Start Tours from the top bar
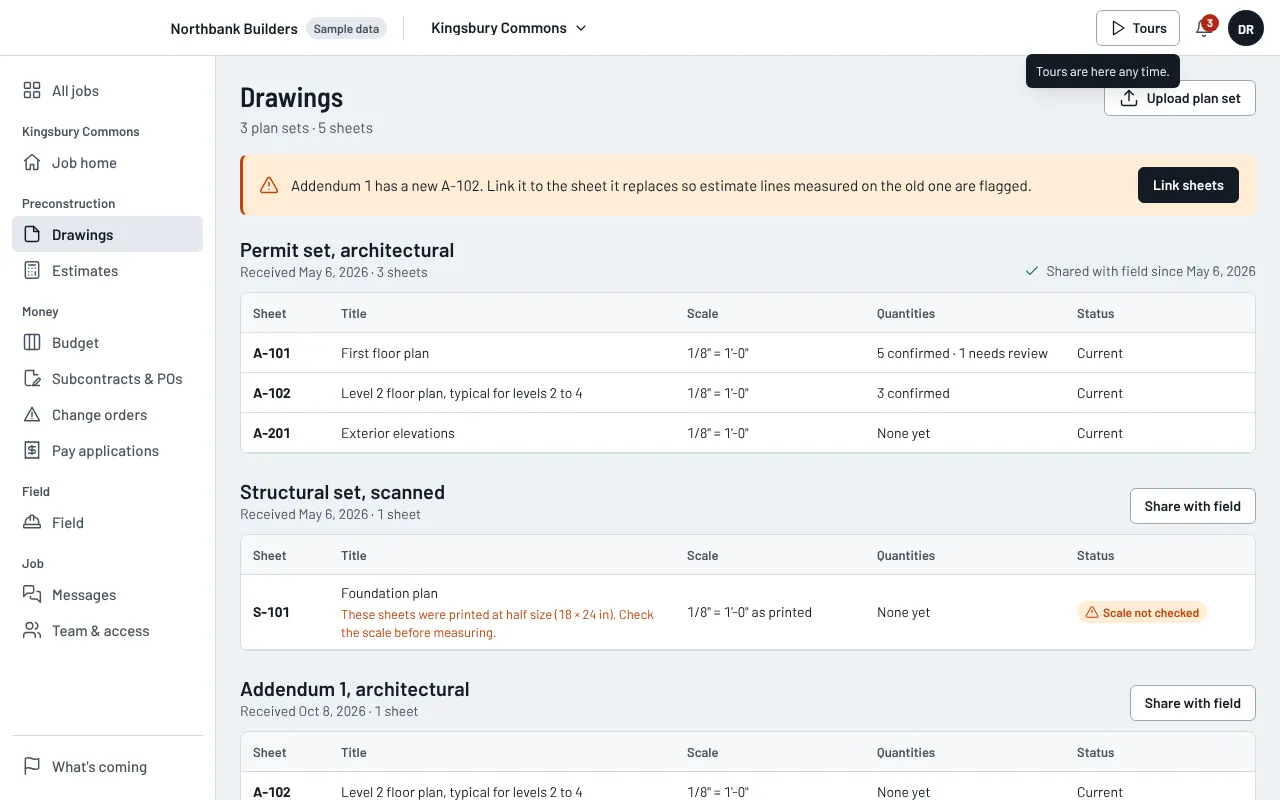 click(x=1138, y=28)
